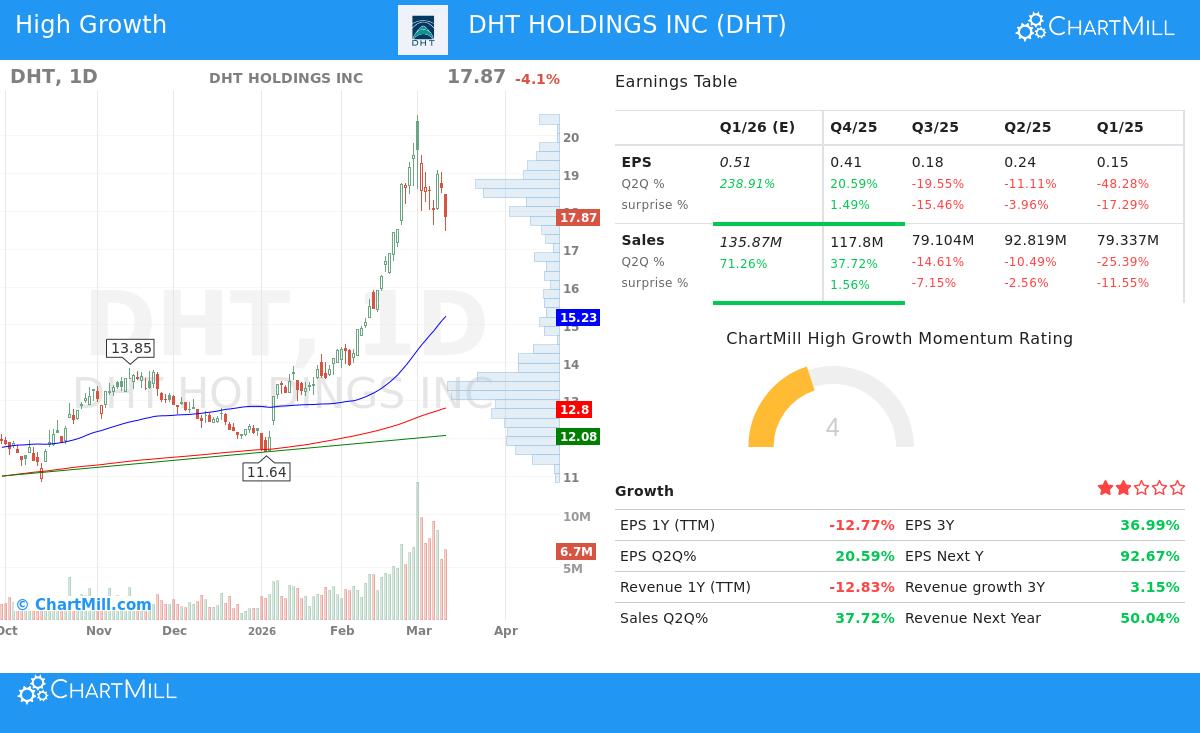Select the Q1/26 (E) column header

757,127
